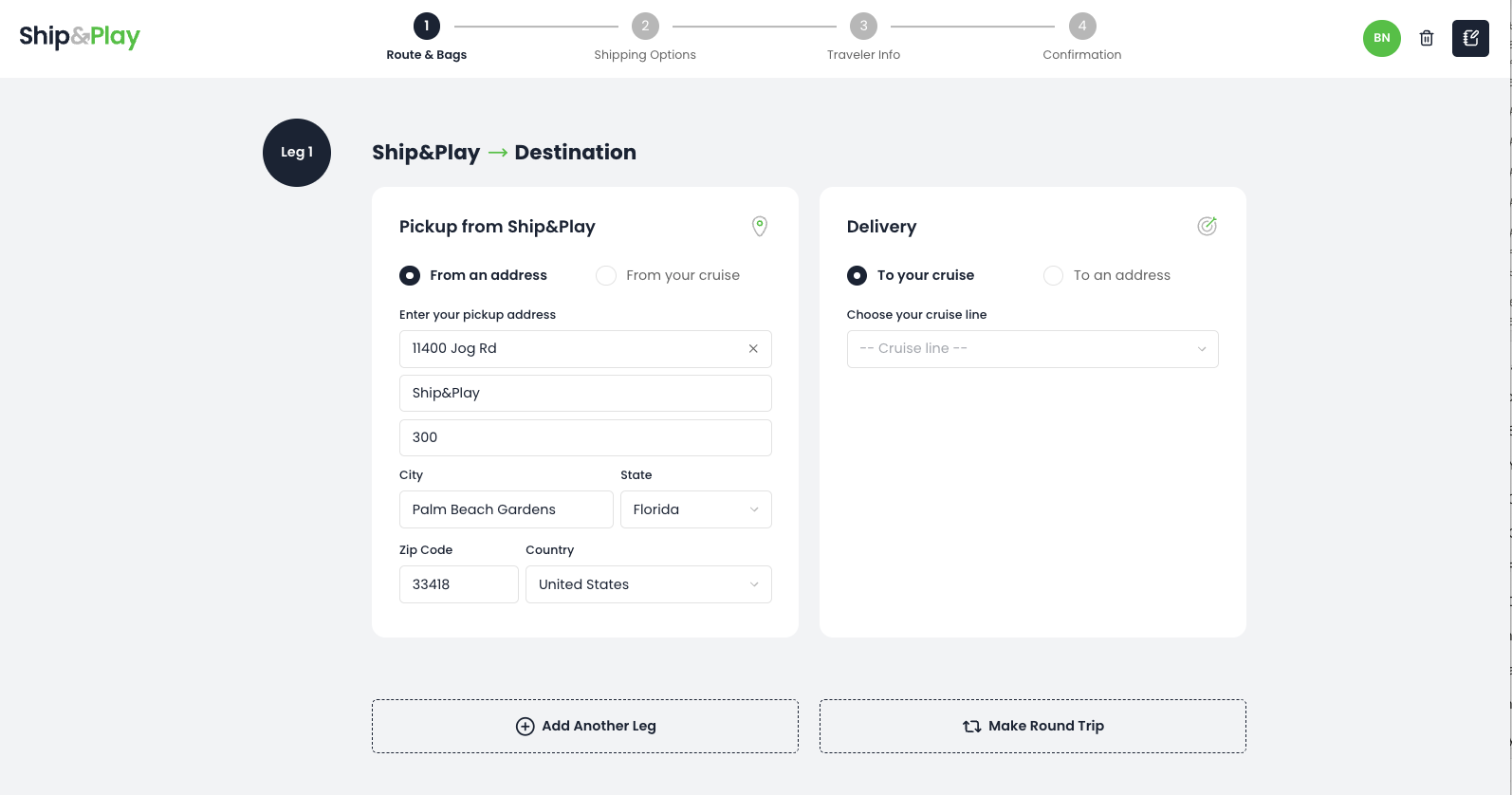The height and width of the screenshot is (795, 1512).
Task: Open the Cruise line dropdown
Action: (x=1032, y=349)
